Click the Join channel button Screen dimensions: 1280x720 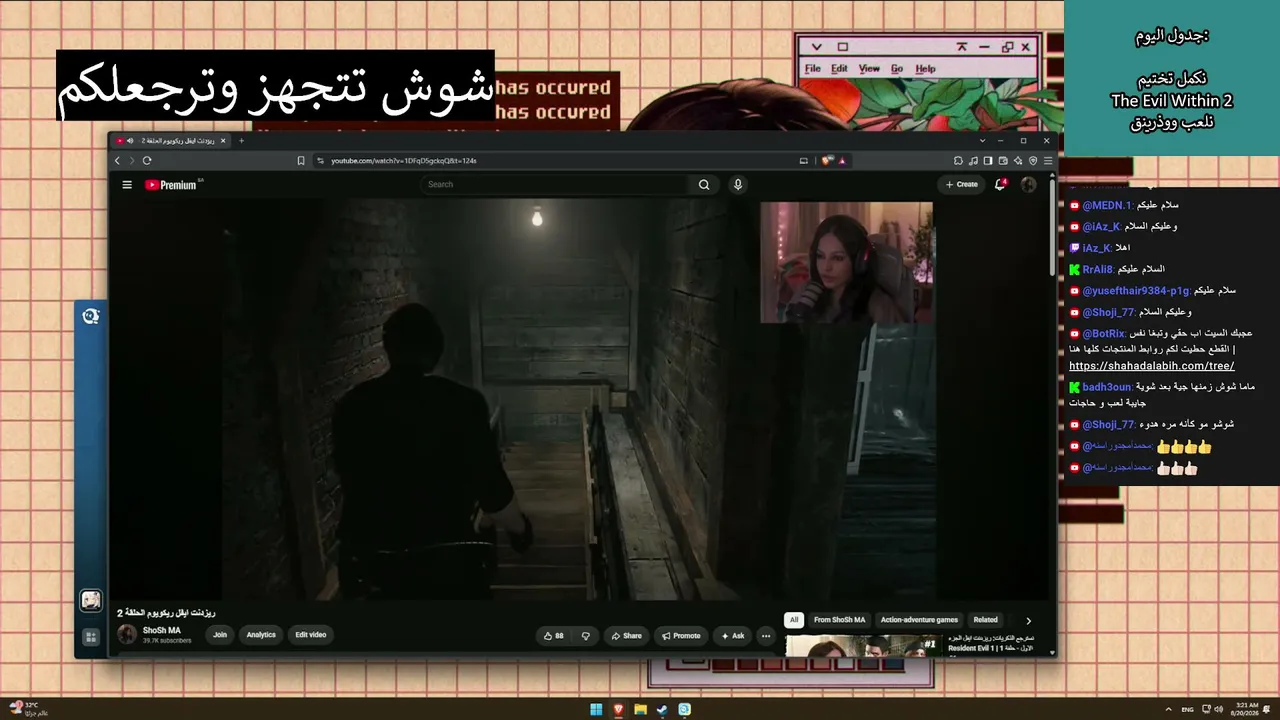[x=220, y=635]
